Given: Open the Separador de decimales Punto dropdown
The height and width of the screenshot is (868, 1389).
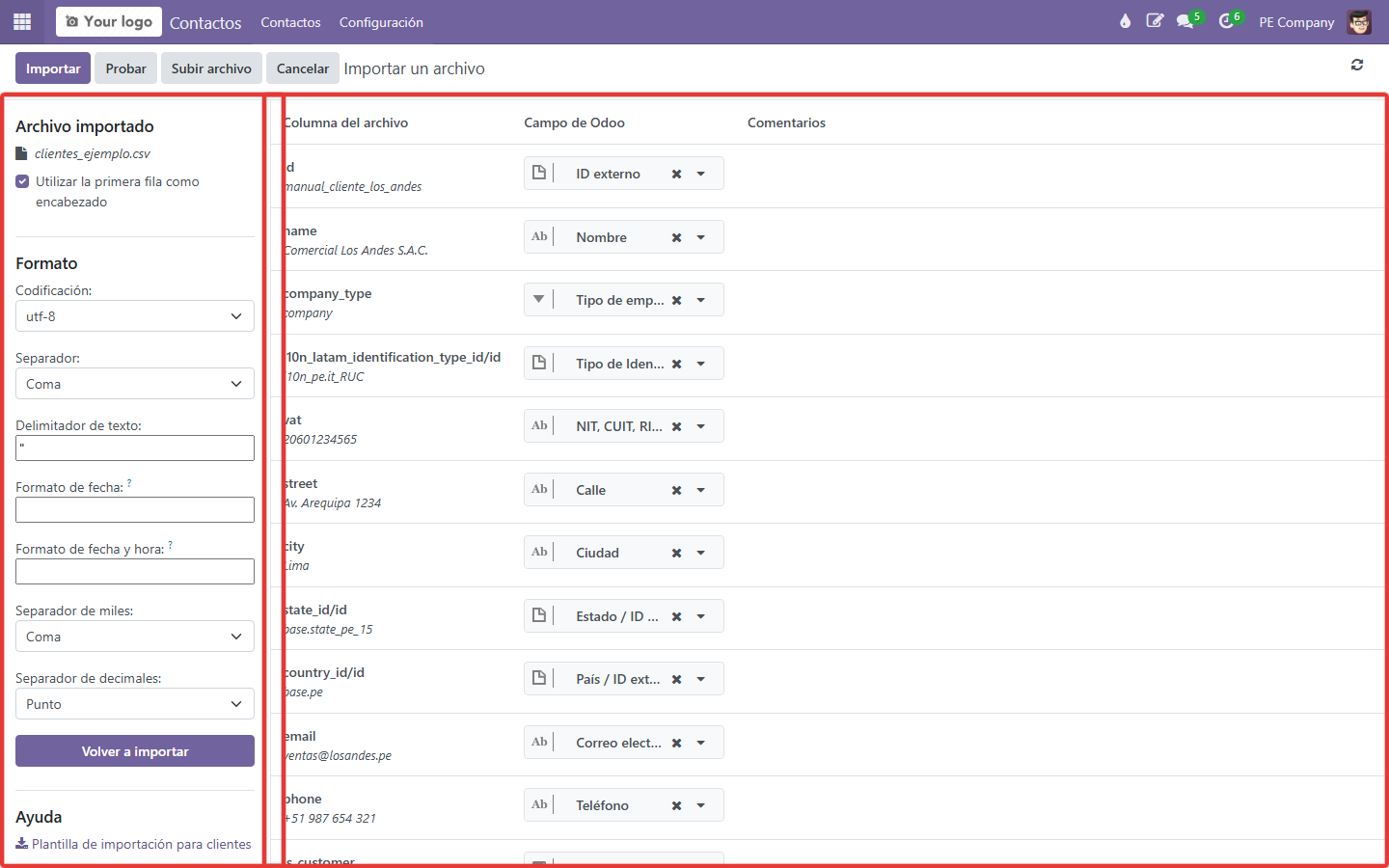Looking at the screenshot, I should tap(135, 704).
